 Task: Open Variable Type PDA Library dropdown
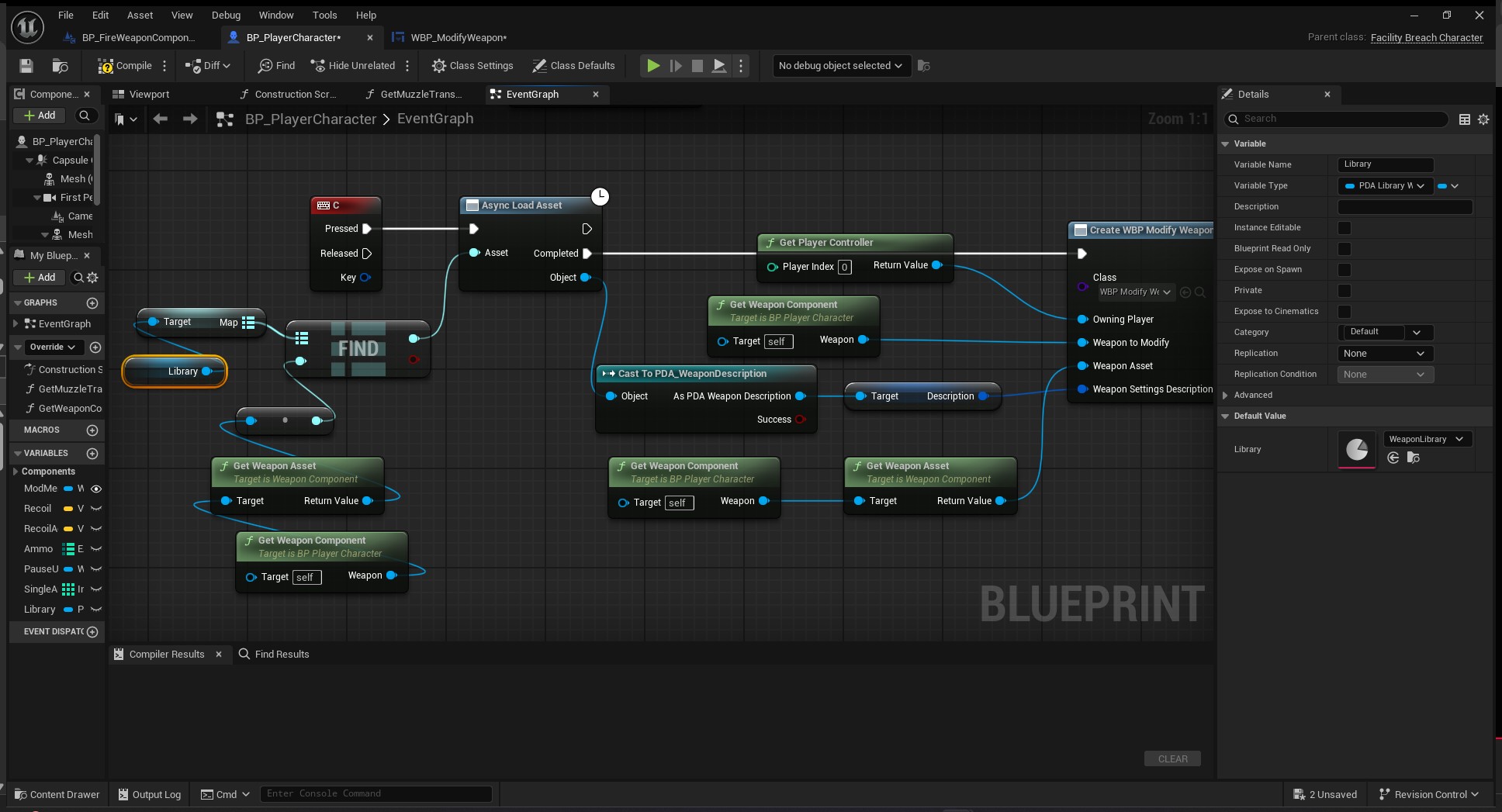click(1386, 186)
